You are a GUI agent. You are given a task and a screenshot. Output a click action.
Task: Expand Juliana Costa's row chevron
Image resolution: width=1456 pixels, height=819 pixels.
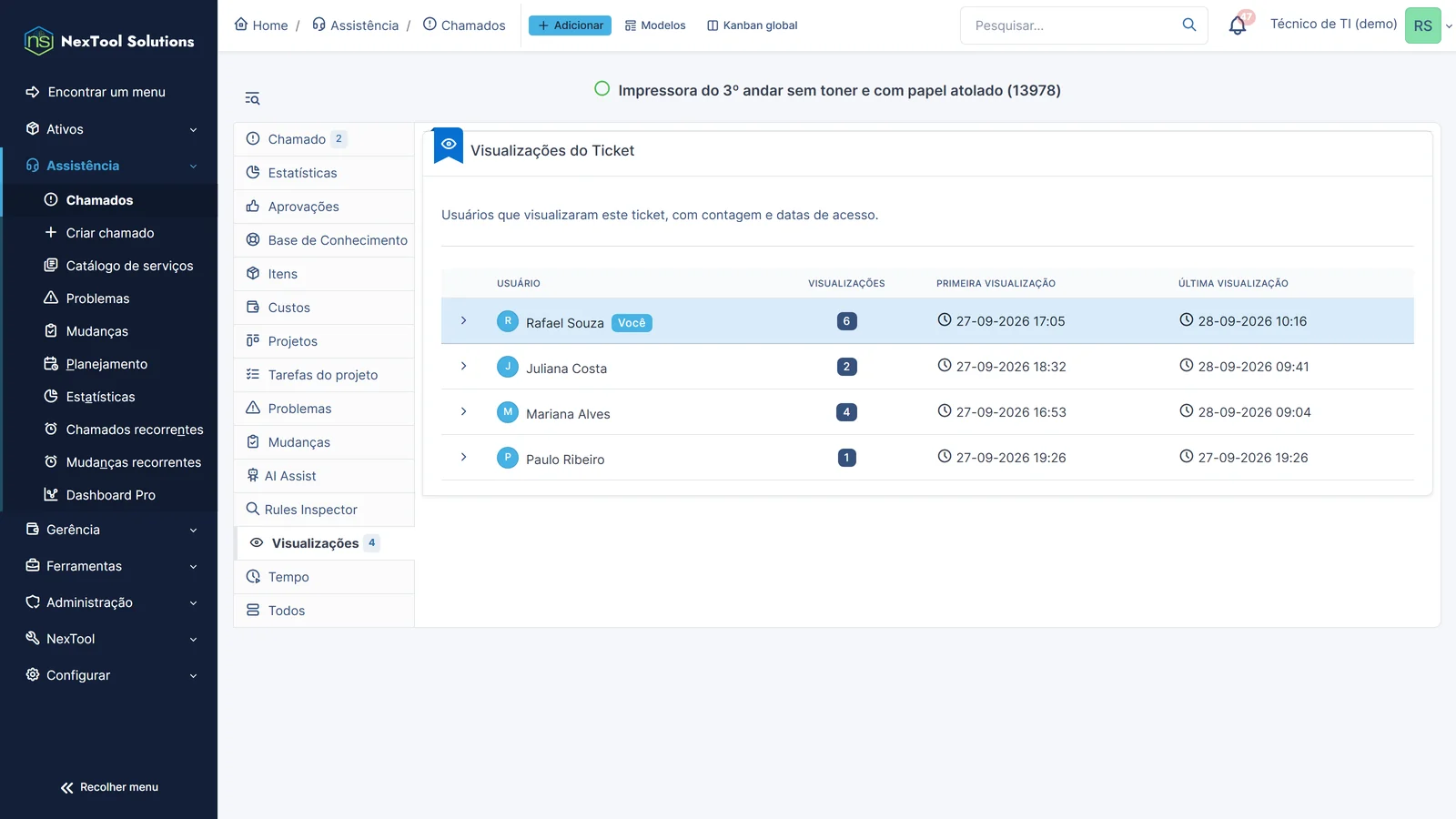click(463, 367)
